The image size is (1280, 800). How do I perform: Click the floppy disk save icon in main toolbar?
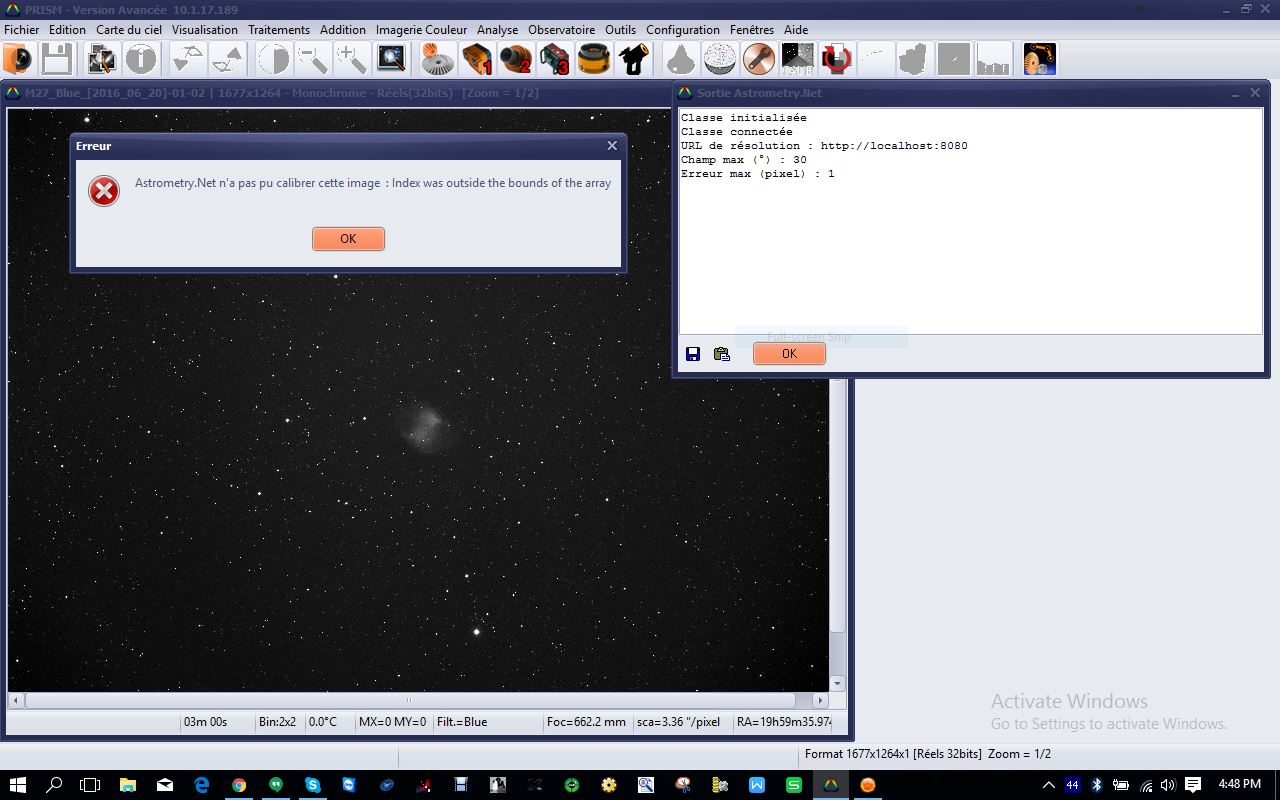click(56, 60)
